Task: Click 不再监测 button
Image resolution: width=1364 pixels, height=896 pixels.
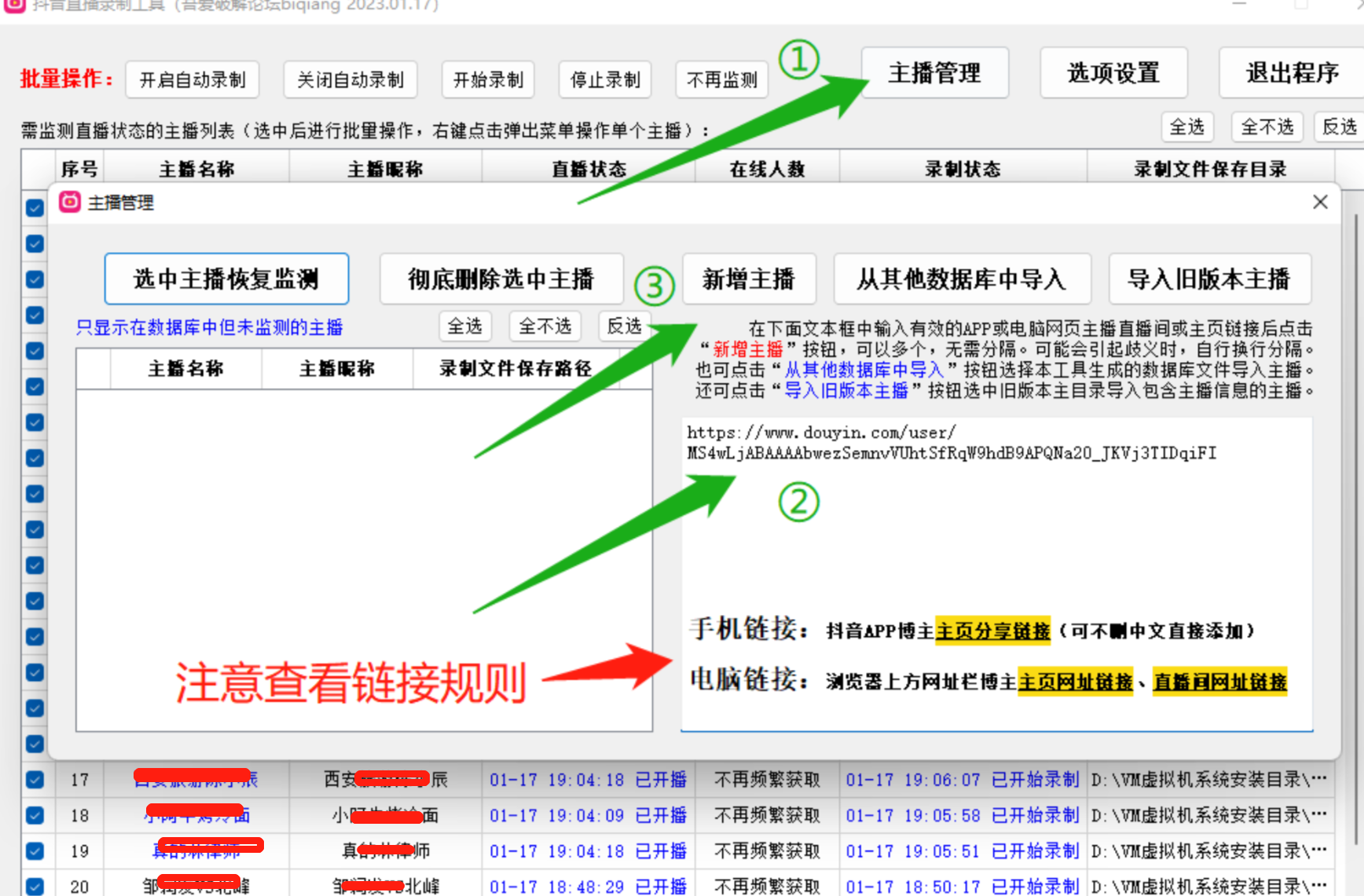Action: click(722, 80)
